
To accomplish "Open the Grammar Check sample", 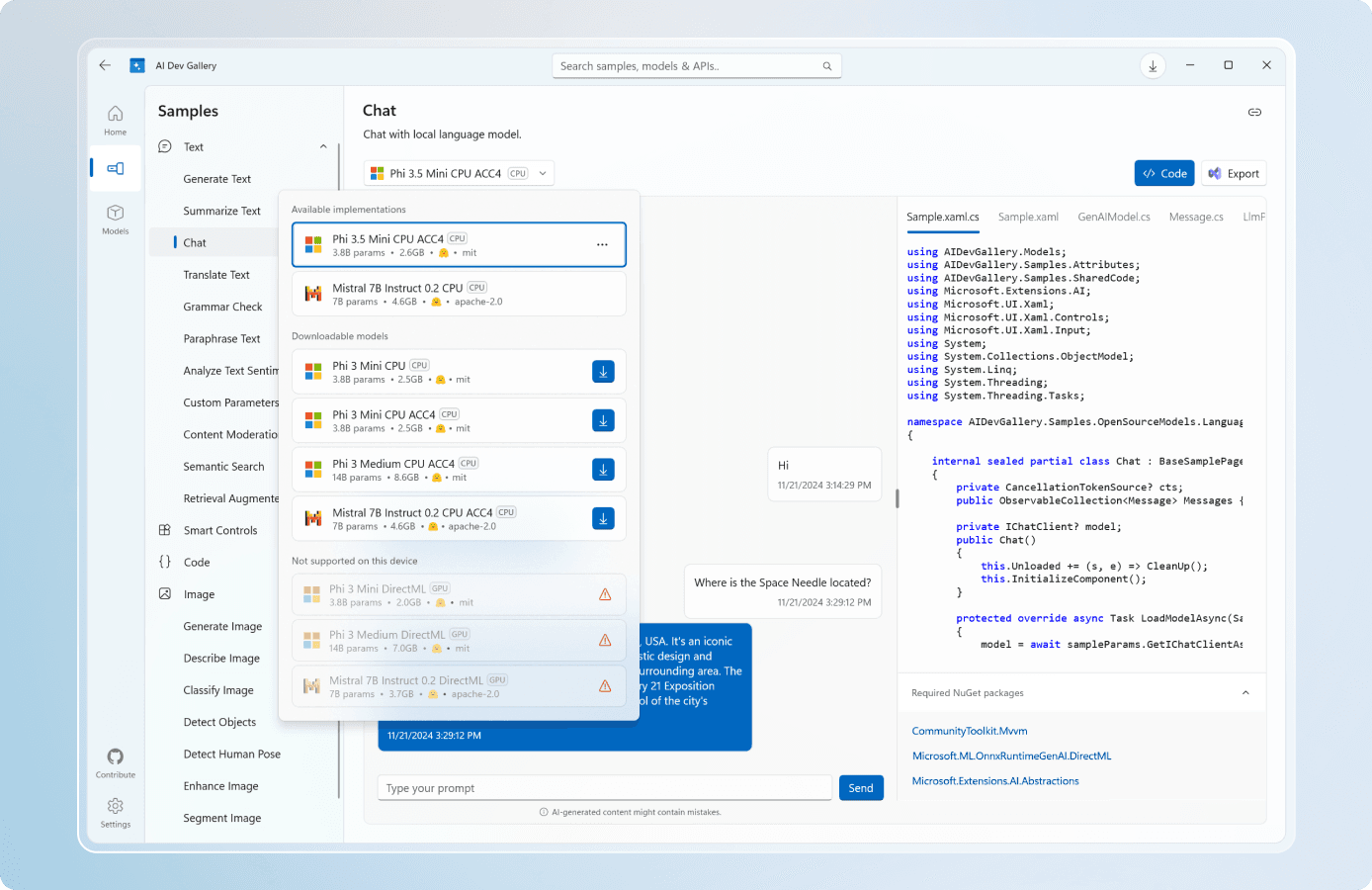I will pos(222,308).
